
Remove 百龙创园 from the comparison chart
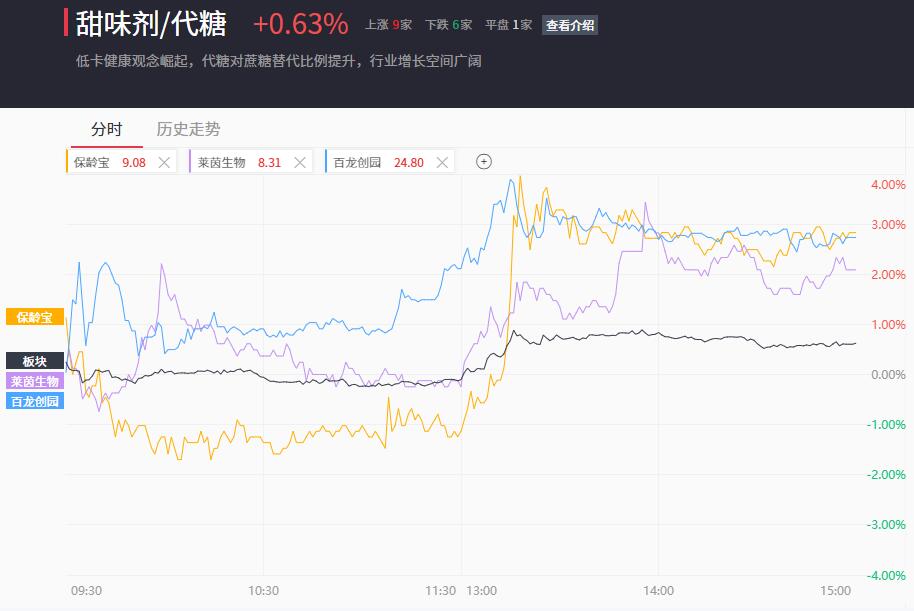point(442,163)
